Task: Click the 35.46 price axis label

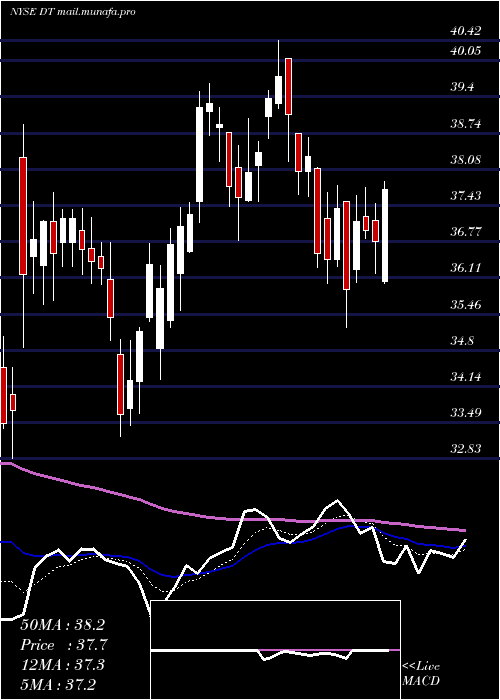Action: coord(466,305)
